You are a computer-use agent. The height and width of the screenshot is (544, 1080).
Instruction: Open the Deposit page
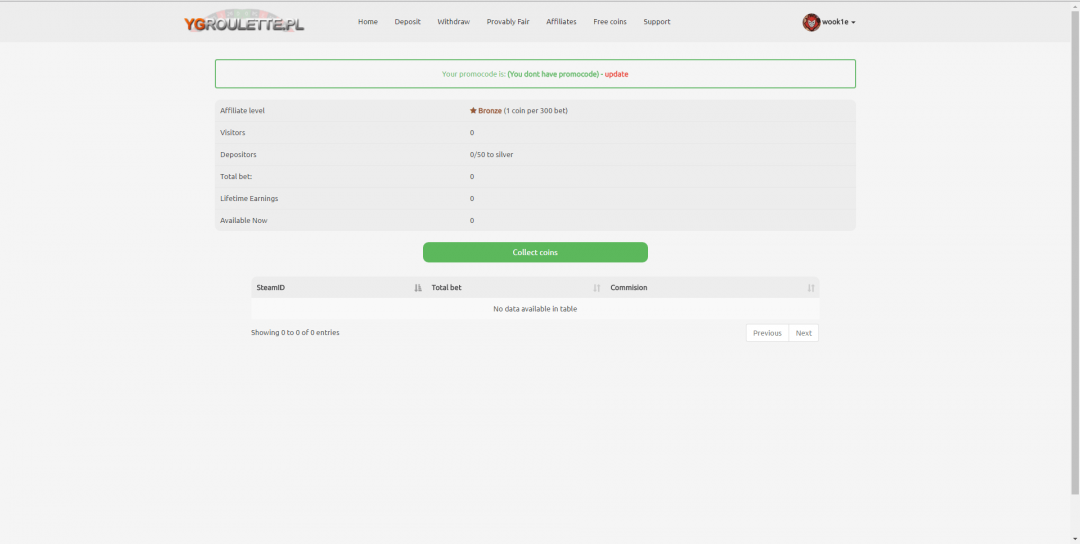[x=407, y=22]
